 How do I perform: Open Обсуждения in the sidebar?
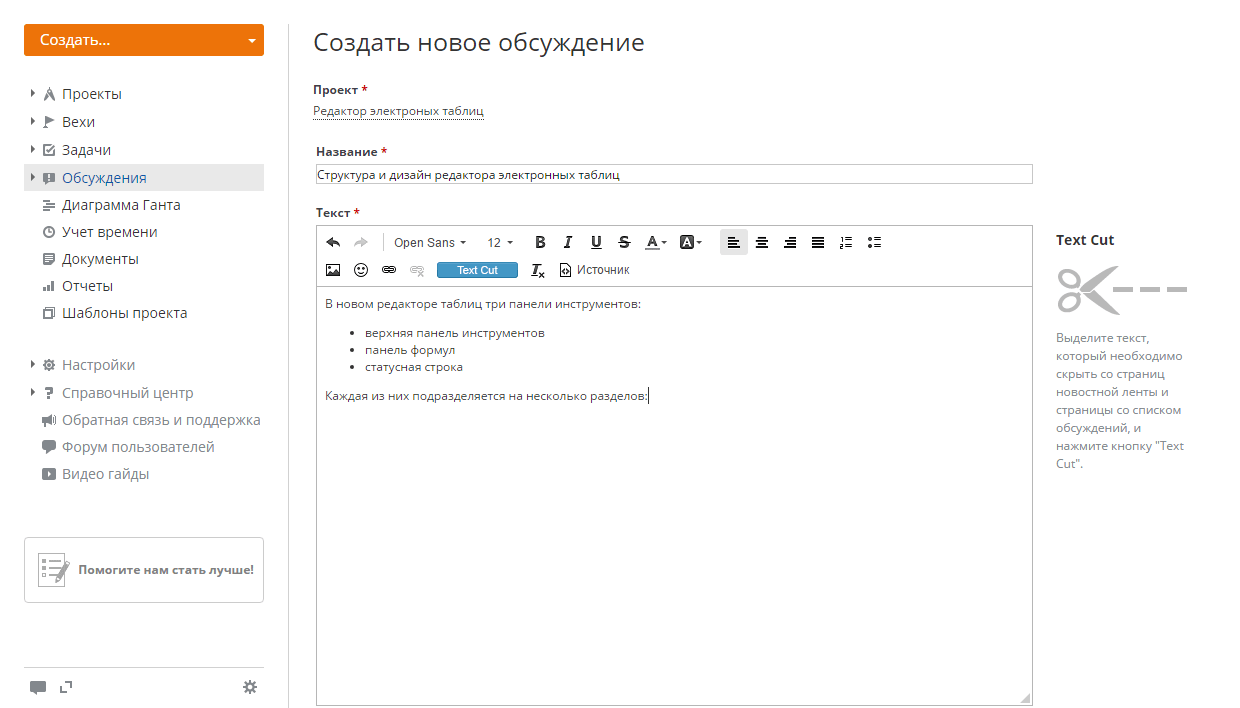[x=104, y=178]
